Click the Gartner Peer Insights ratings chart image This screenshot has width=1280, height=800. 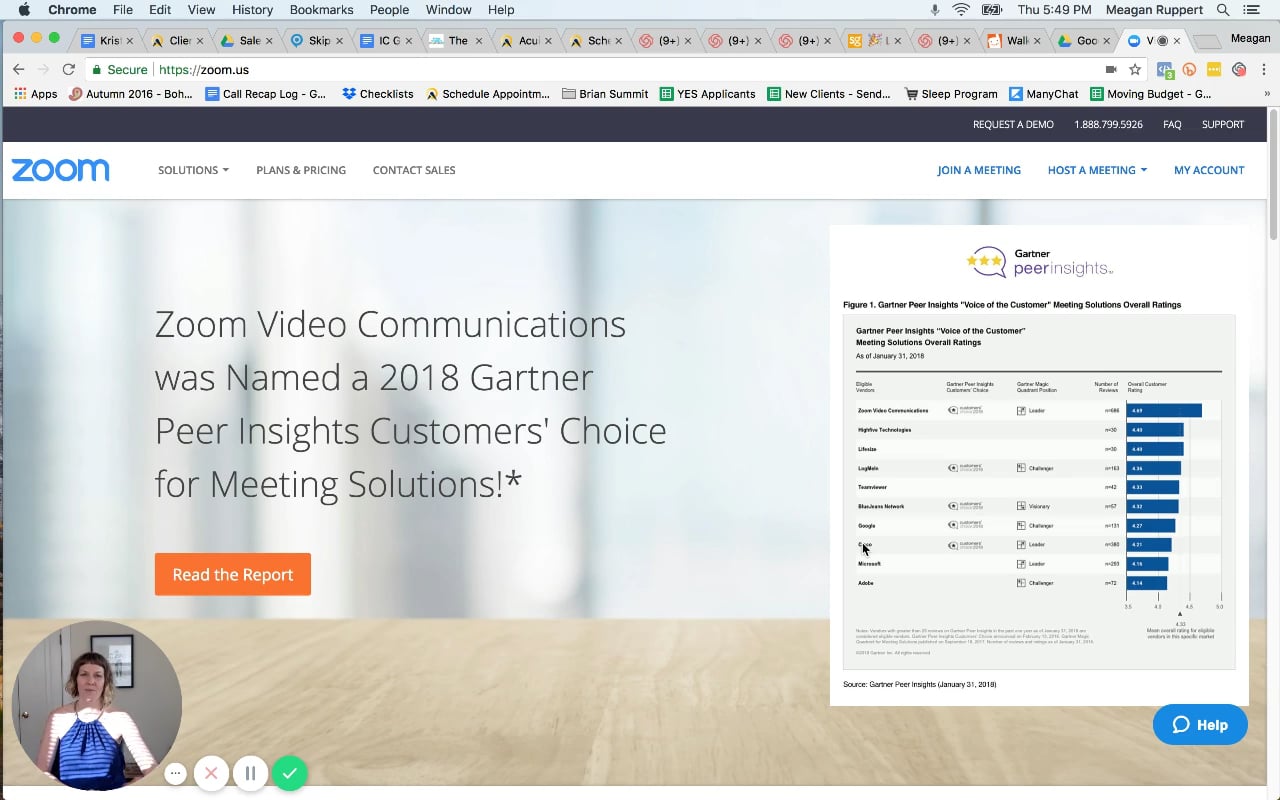pyautogui.click(x=1039, y=465)
